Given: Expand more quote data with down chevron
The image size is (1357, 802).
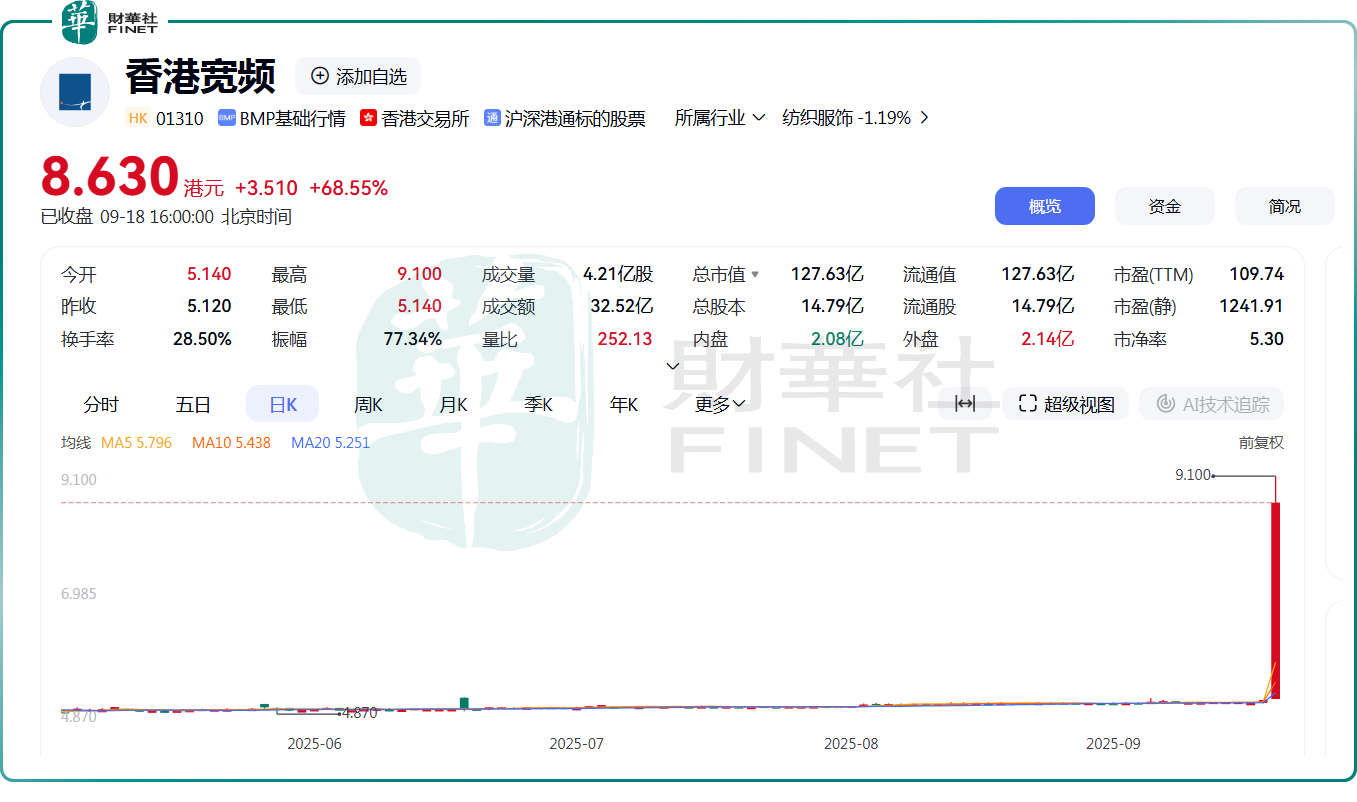Looking at the screenshot, I should point(673,366).
